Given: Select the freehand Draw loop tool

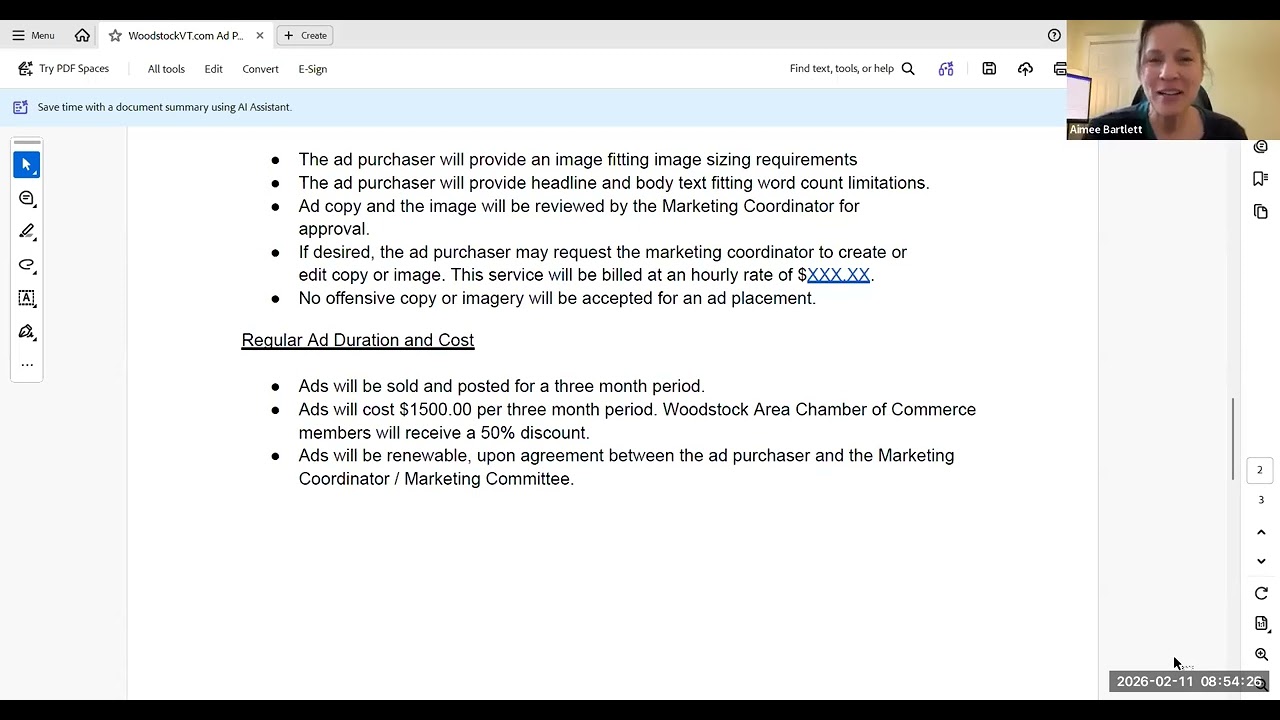Looking at the screenshot, I should (x=27, y=265).
